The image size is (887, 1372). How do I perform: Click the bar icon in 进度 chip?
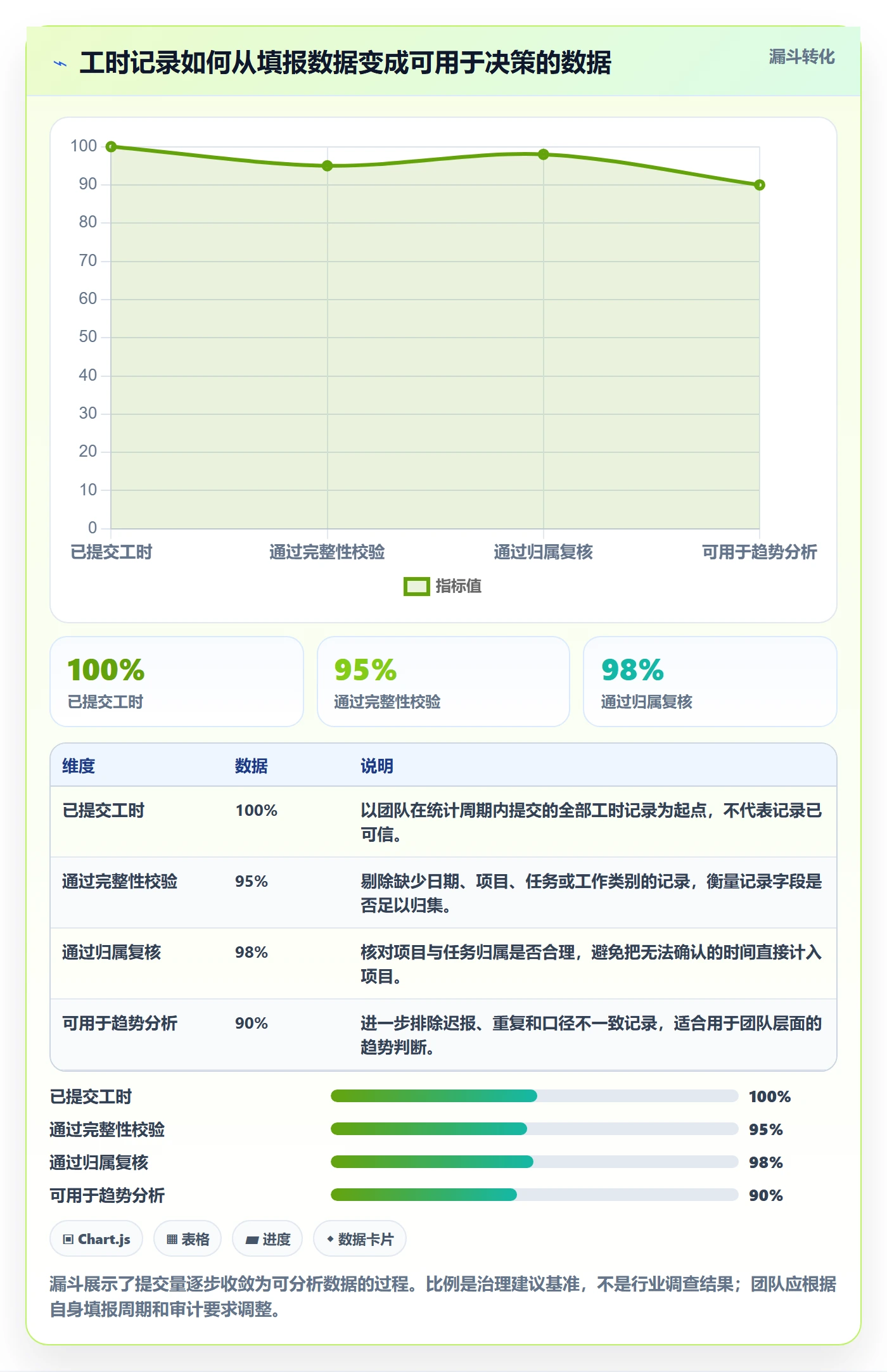252,1240
